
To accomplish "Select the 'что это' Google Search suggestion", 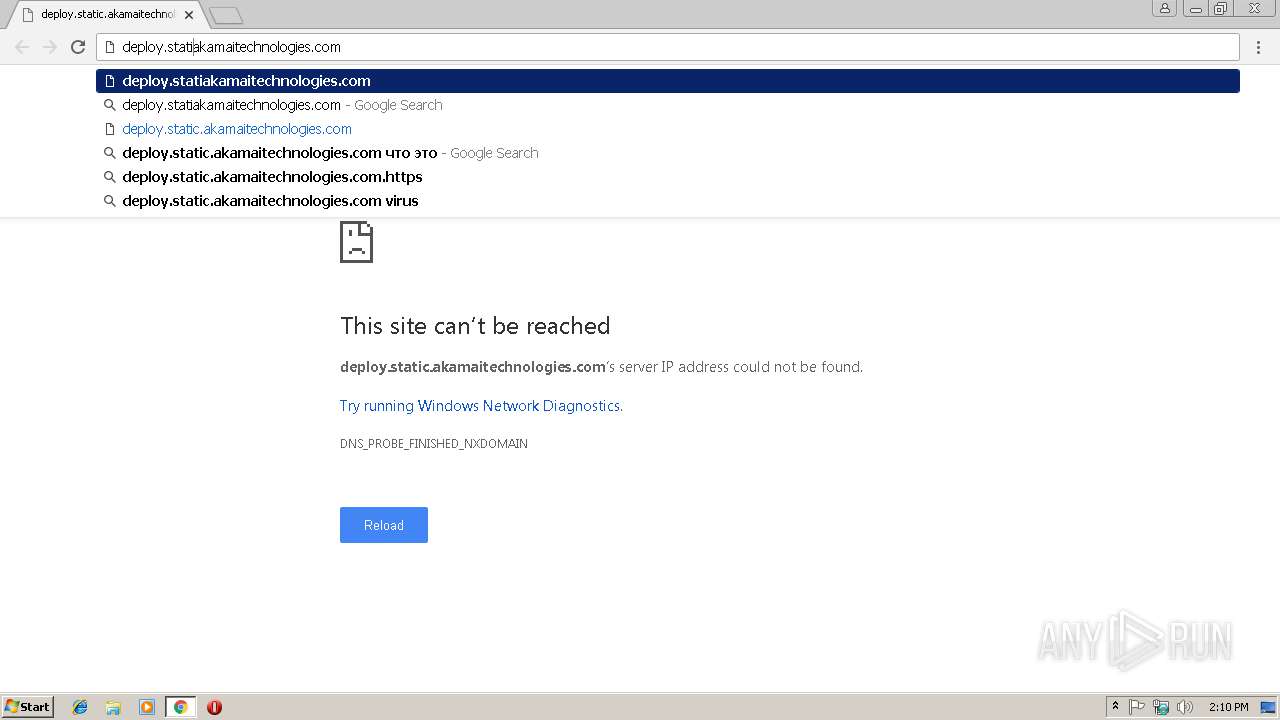I will (668, 153).
